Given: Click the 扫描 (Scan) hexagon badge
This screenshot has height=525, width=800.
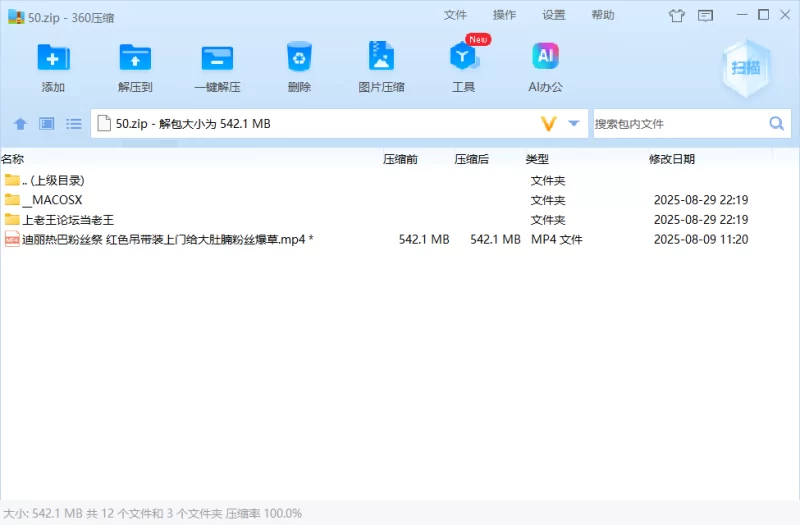Looking at the screenshot, I should click(x=746, y=68).
